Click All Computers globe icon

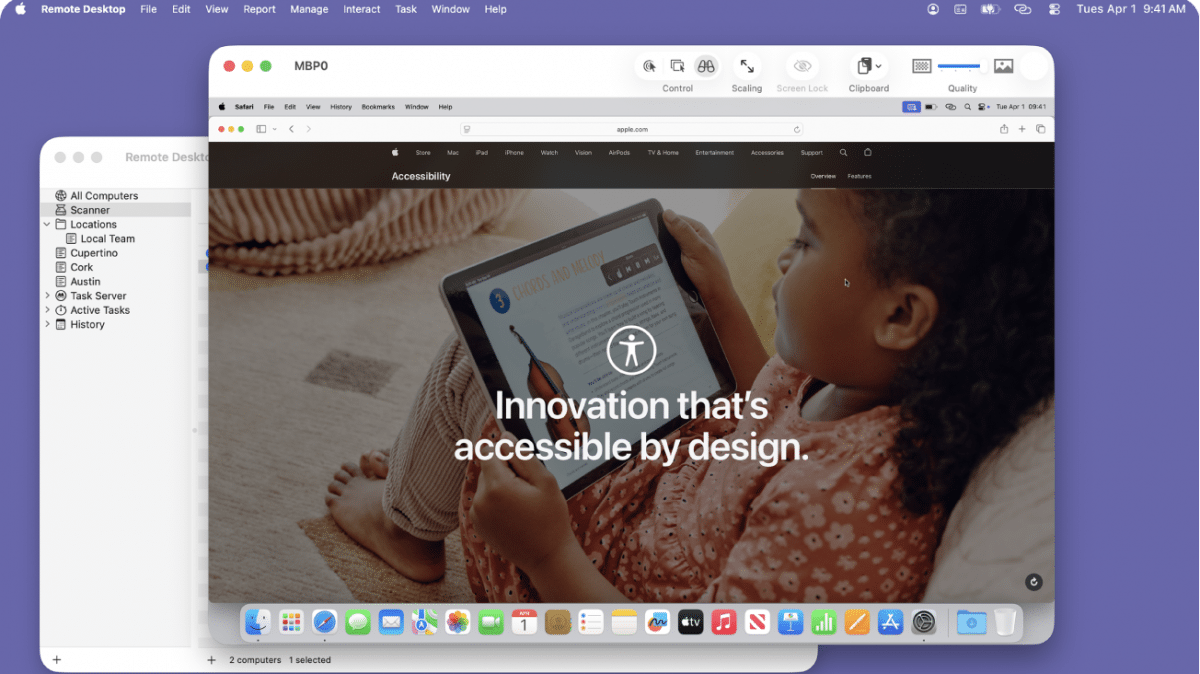[61, 196]
